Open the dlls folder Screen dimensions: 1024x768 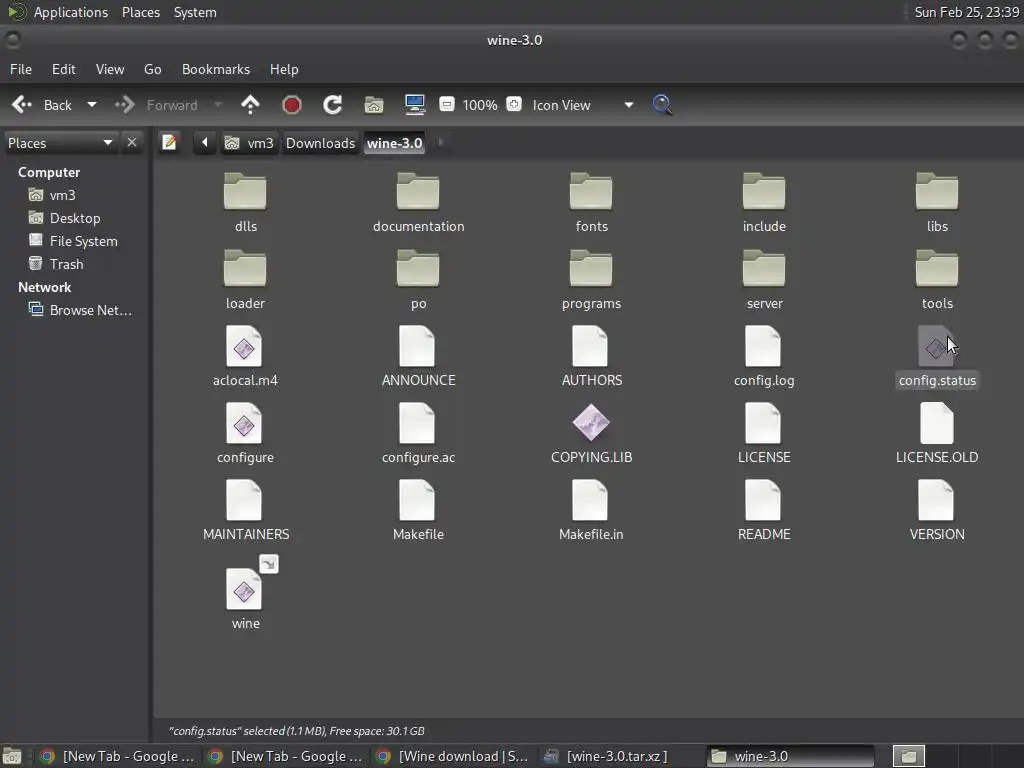pos(245,202)
